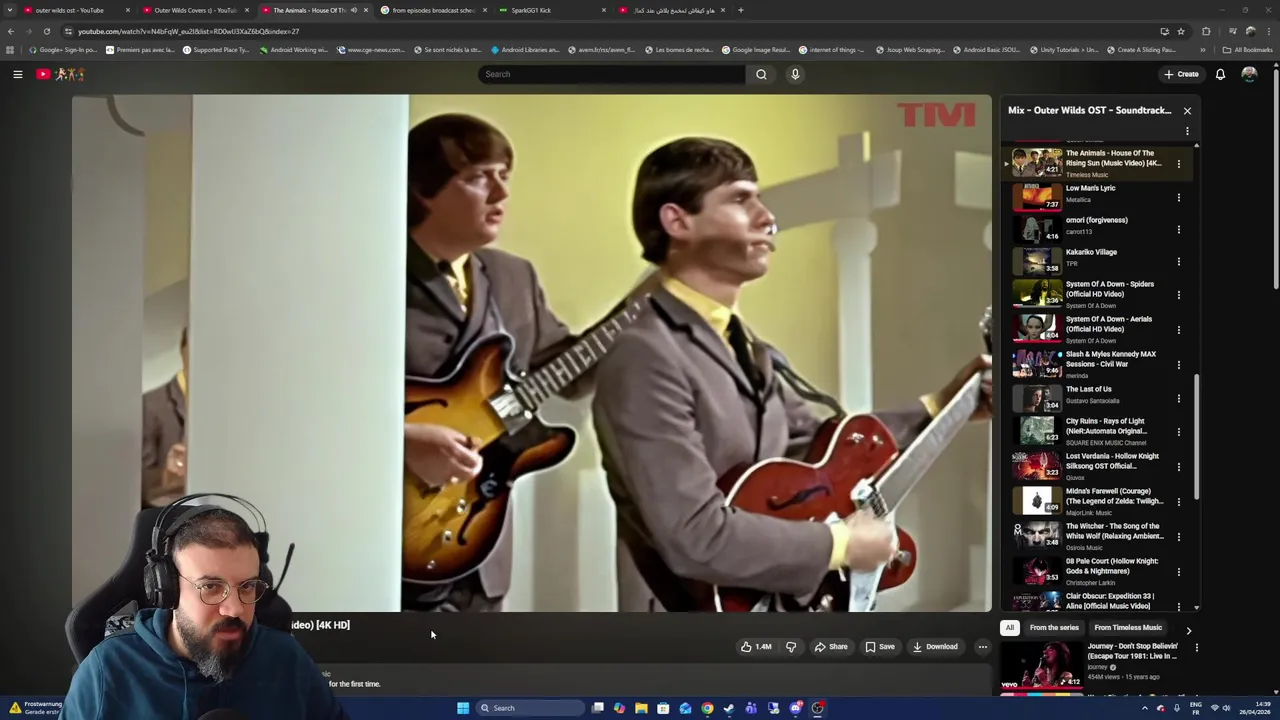Click the Share button
This screenshot has width=1280, height=720.
tap(831, 647)
